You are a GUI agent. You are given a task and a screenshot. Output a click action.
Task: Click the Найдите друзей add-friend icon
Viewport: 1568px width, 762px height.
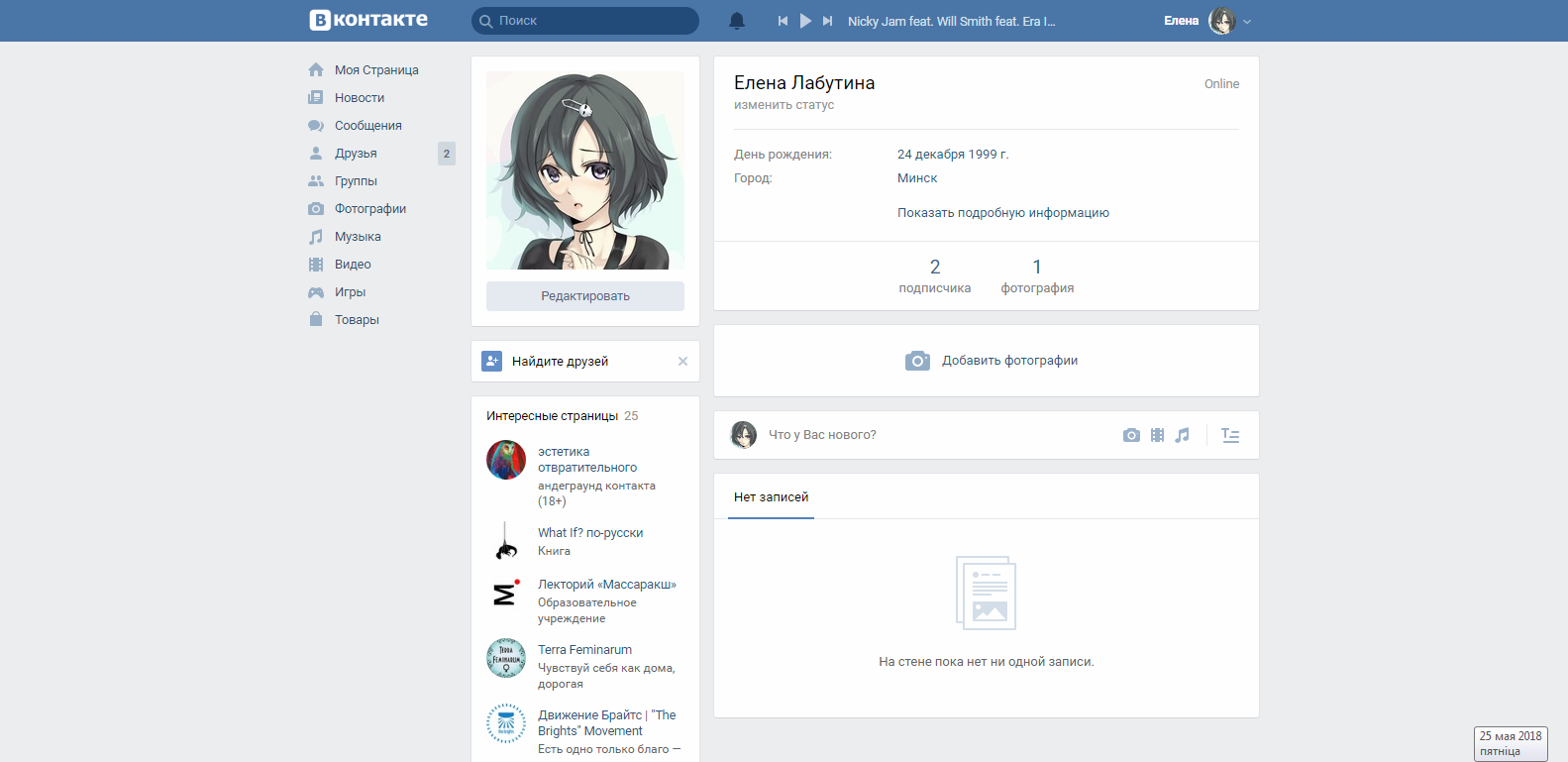[x=492, y=362]
